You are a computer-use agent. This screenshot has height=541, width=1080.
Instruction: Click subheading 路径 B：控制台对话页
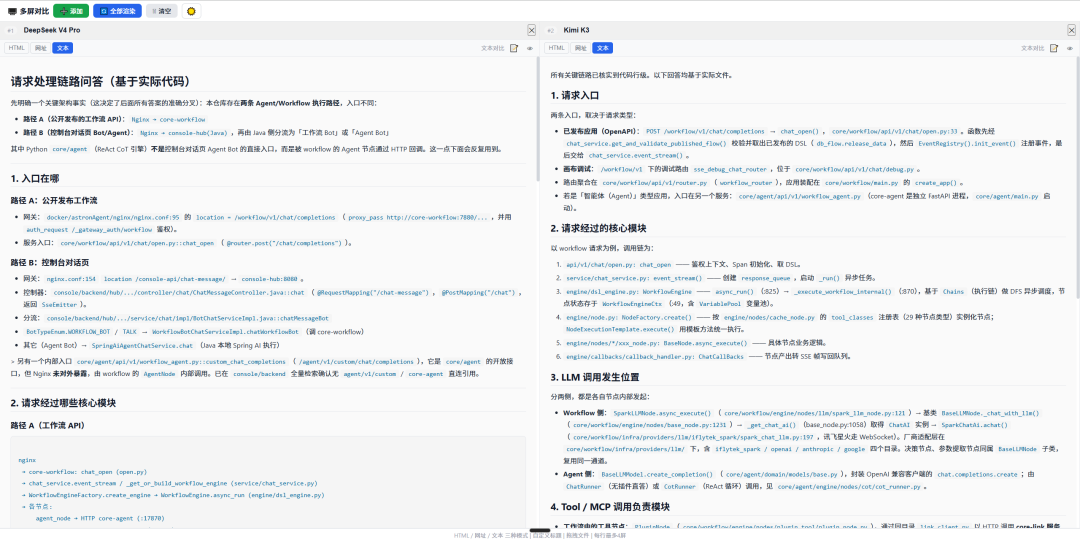[50, 263]
